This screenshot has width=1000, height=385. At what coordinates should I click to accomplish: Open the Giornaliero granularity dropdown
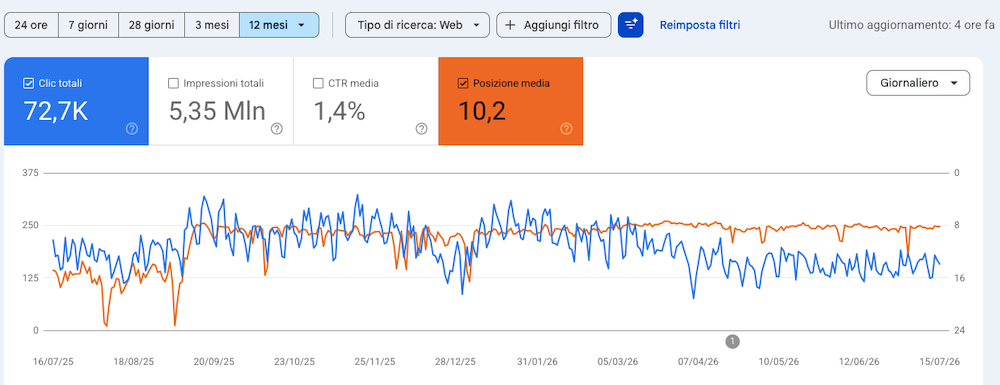point(918,83)
